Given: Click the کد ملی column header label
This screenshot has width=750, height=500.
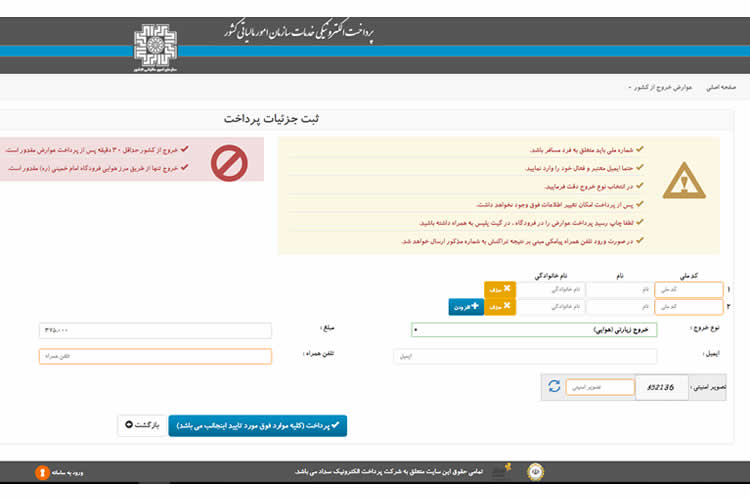Looking at the screenshot, I should [x=688, y=276].
